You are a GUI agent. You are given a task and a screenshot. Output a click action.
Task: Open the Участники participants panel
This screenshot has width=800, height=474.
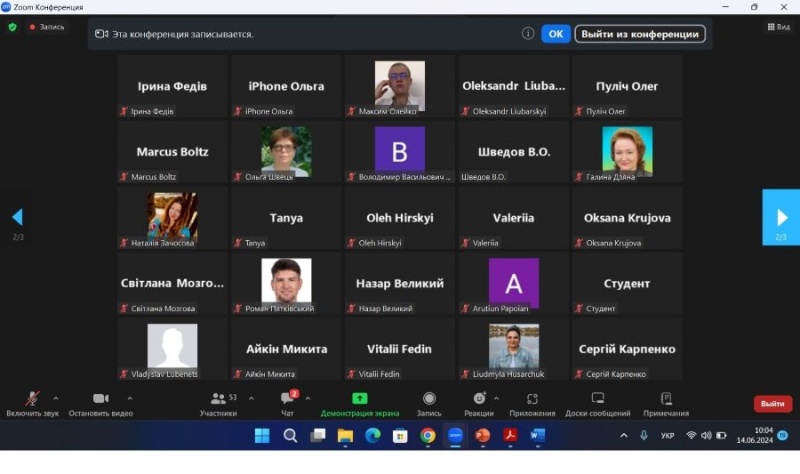(x=218, y=399)
